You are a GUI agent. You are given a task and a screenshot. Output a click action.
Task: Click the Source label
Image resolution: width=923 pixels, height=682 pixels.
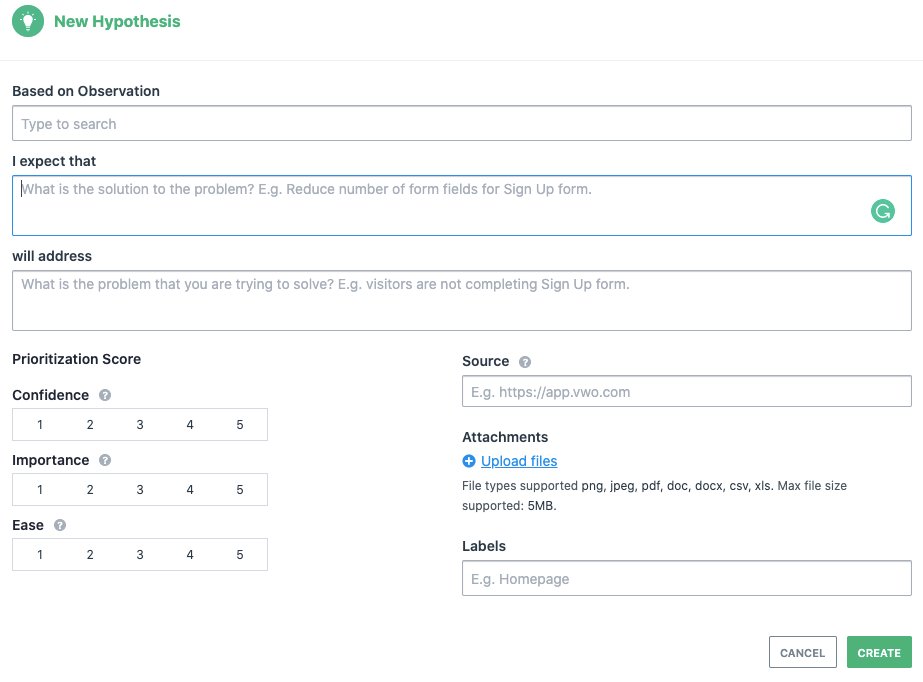(486, 361)
